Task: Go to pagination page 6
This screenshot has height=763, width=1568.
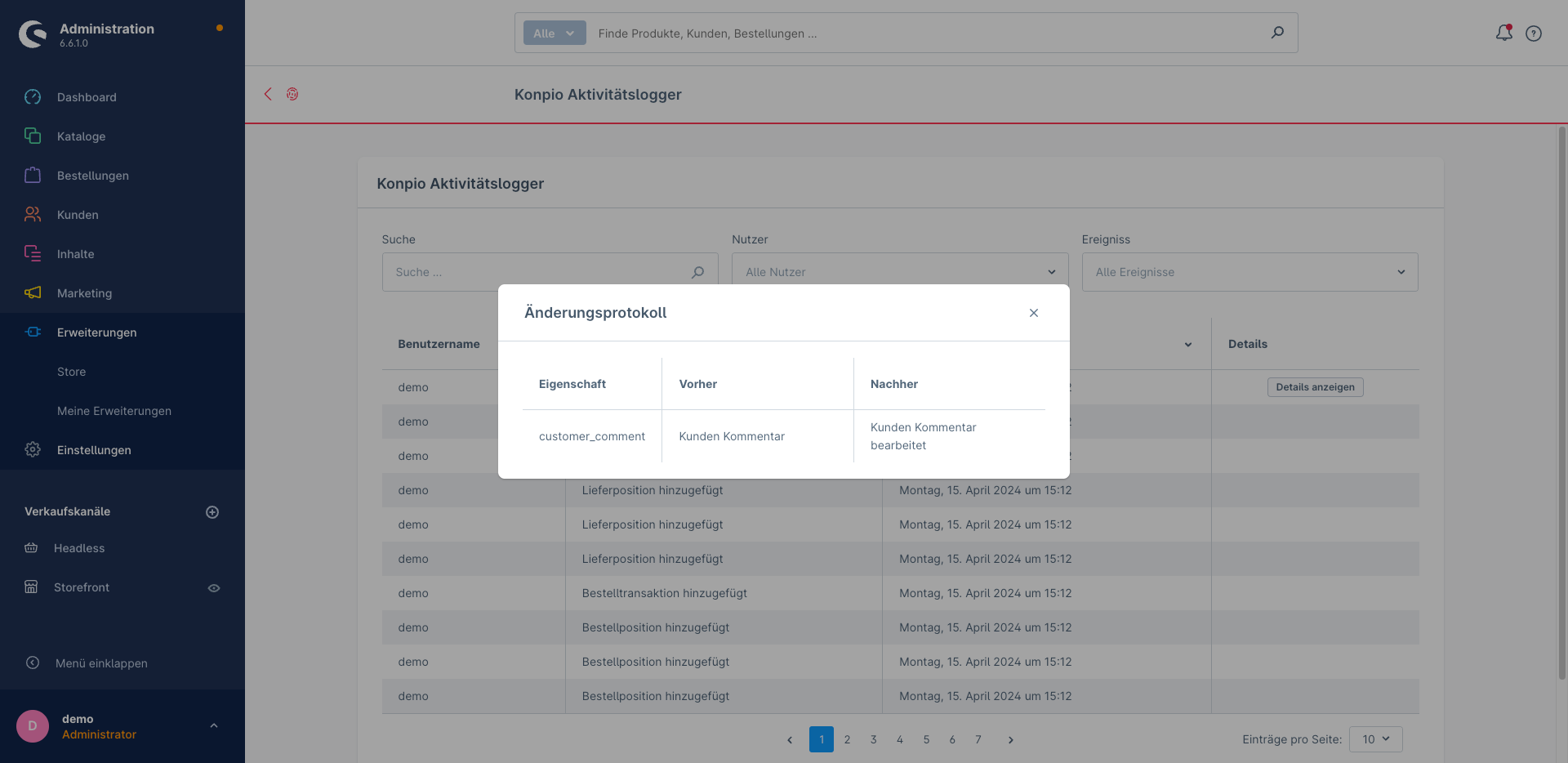Action: 952,739
